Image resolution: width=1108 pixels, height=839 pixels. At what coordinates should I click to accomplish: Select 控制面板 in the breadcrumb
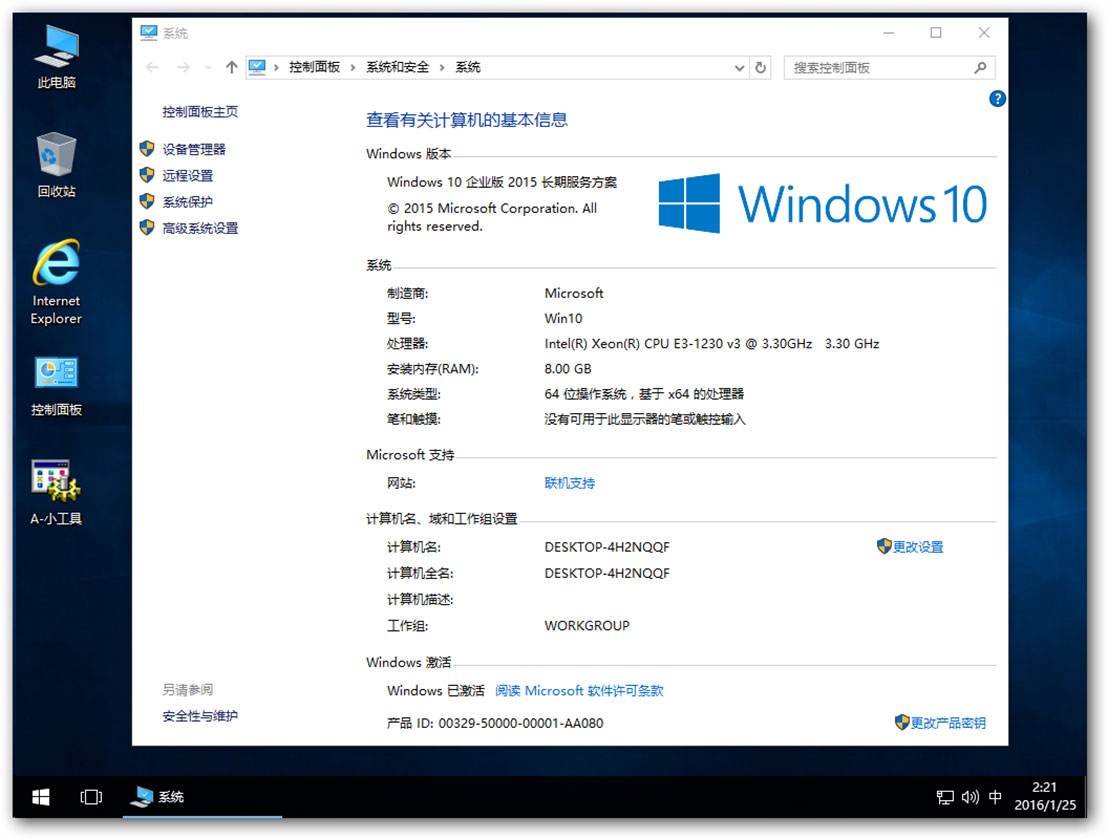coord(314,67)
